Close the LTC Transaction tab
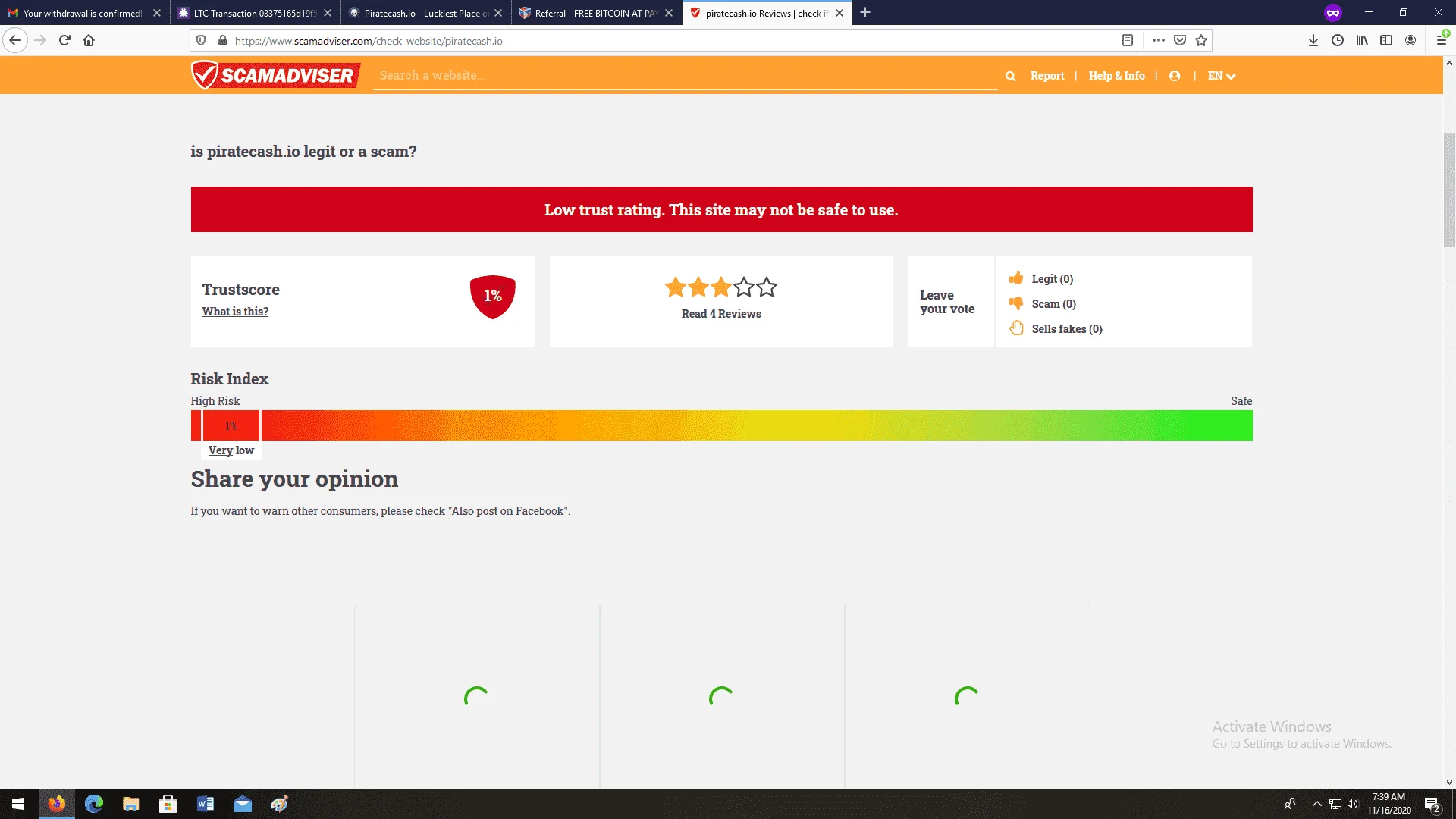 tap(328, 13)
